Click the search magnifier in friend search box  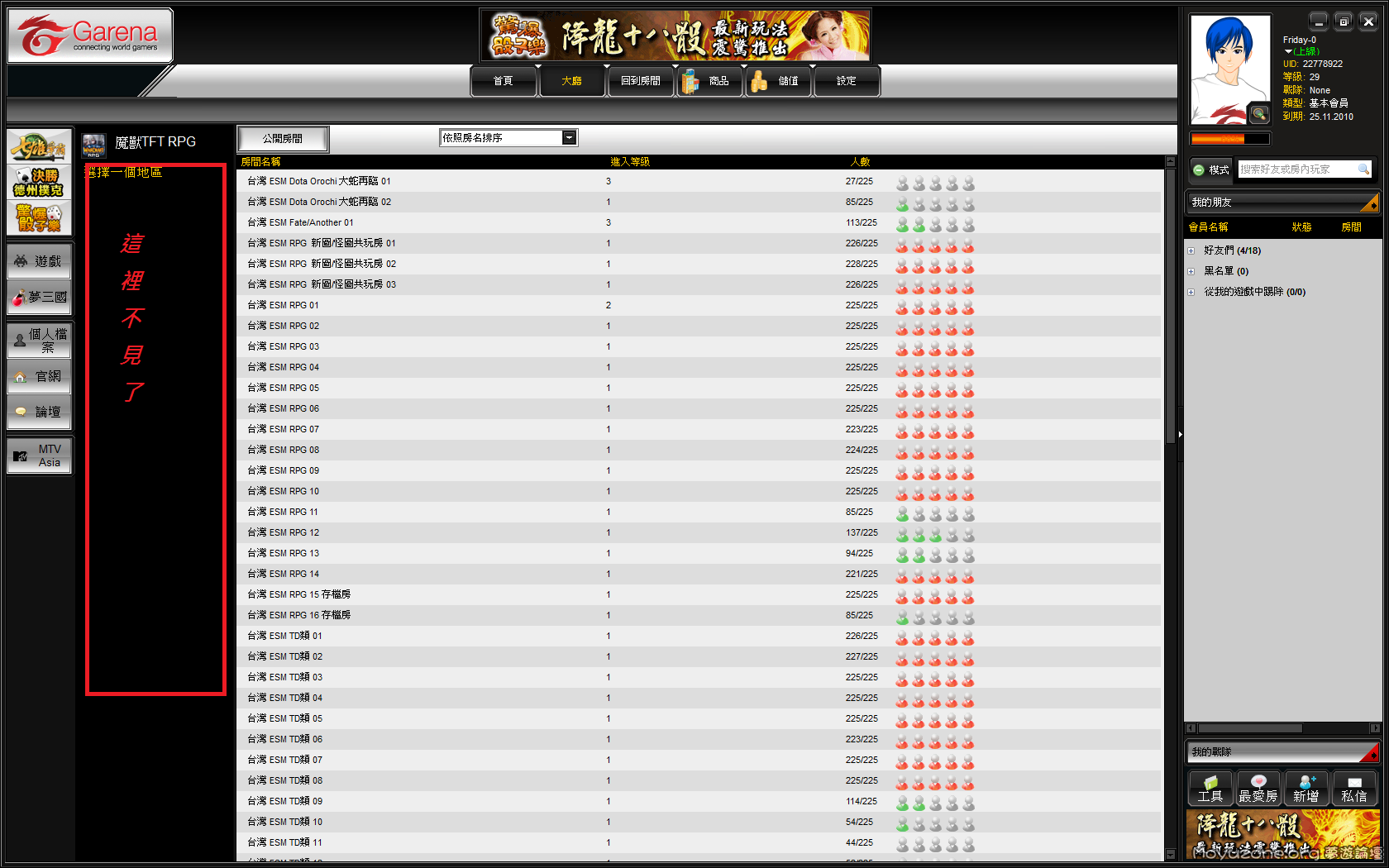coord(1363,169)
